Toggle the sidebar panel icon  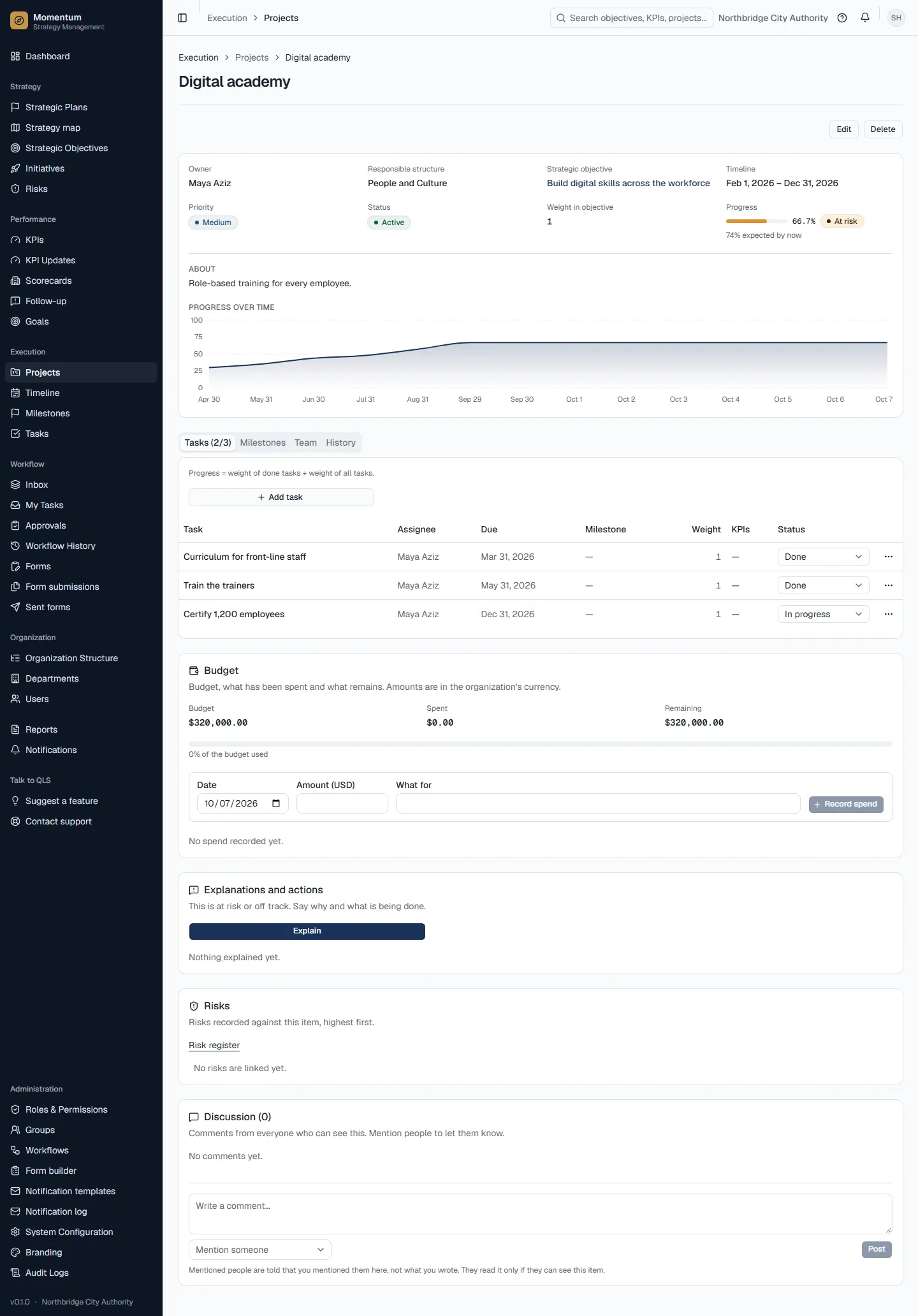182,18
